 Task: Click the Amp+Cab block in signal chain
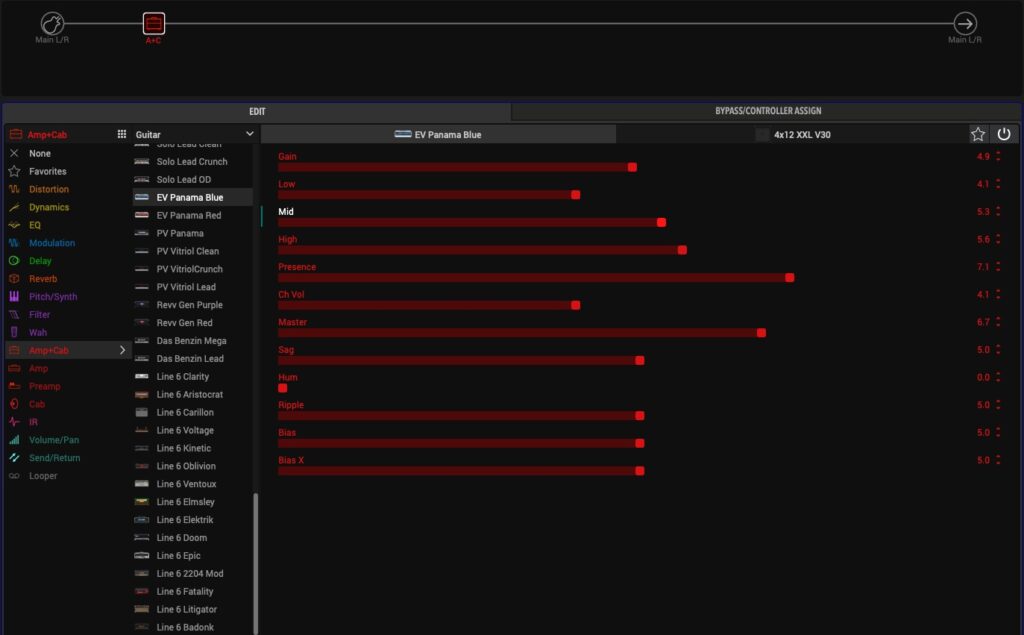tap(153, 23)
